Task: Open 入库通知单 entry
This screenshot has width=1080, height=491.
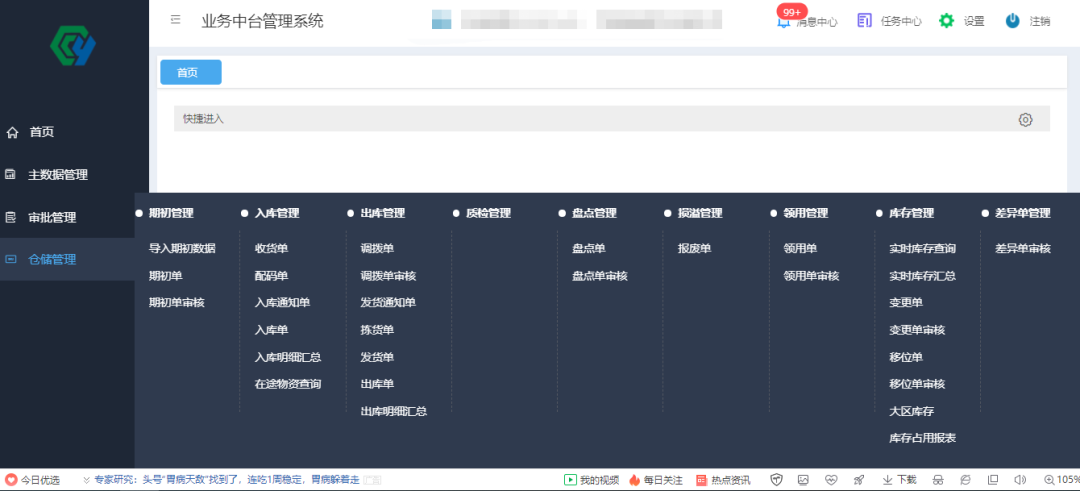Action: point(282,302)
